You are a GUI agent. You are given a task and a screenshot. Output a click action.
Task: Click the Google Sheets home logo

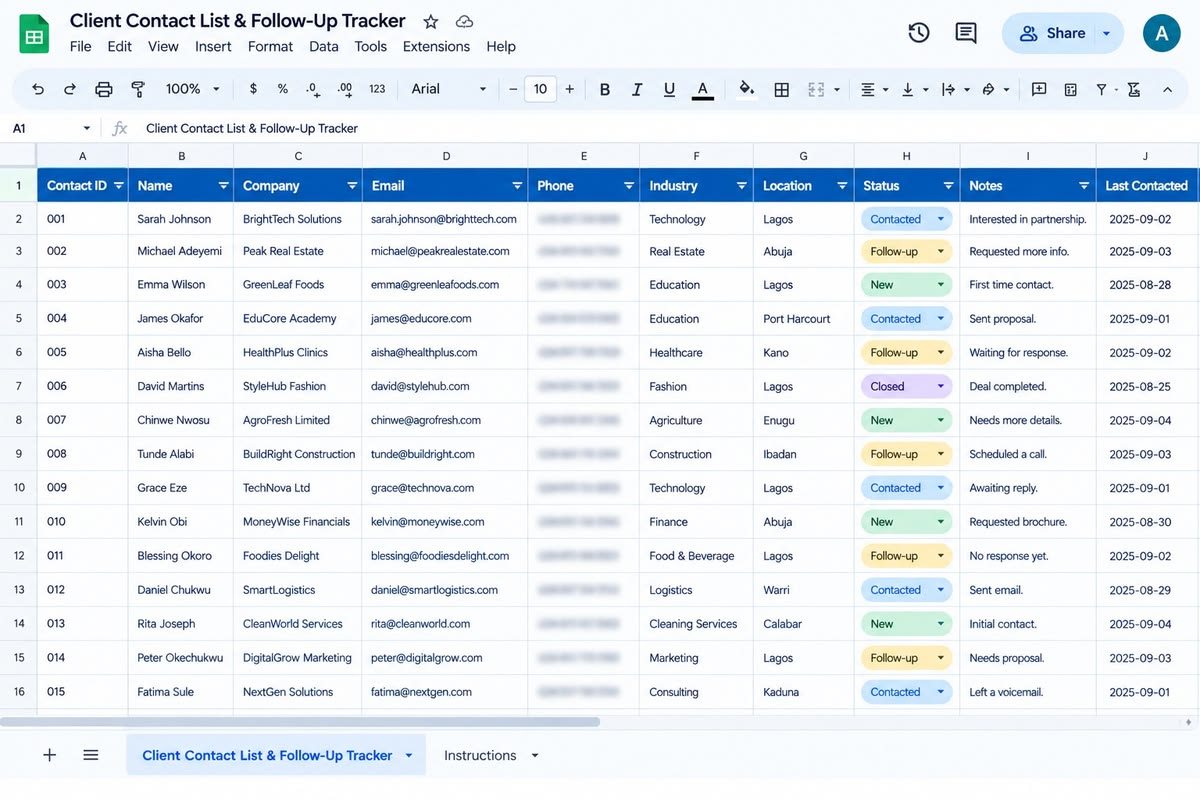point(35,33)
